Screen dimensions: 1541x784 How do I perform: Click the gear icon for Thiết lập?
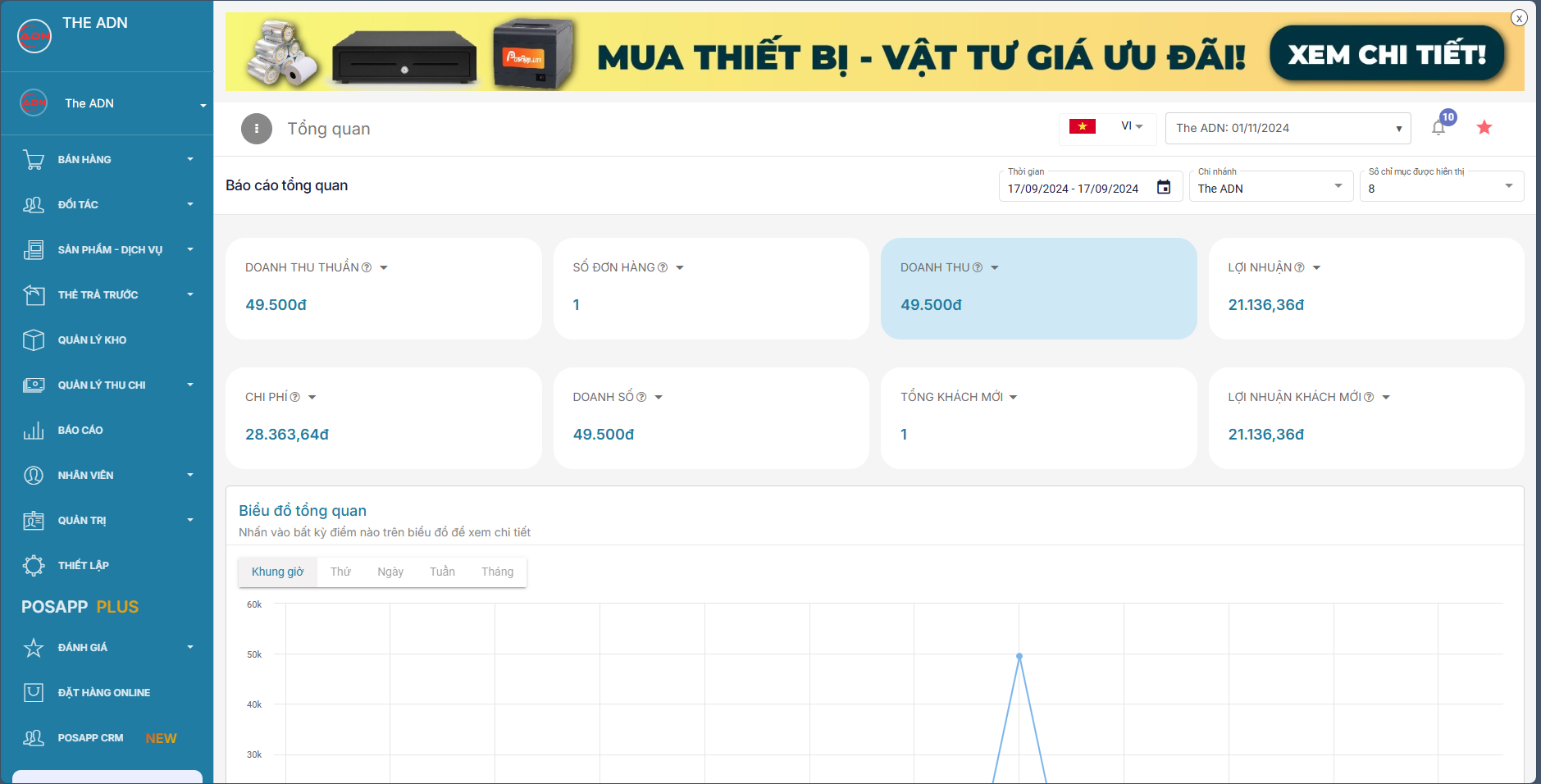(34, 565)
